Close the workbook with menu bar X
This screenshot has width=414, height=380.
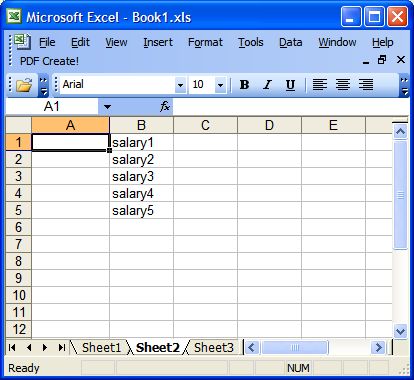point(401,60)
